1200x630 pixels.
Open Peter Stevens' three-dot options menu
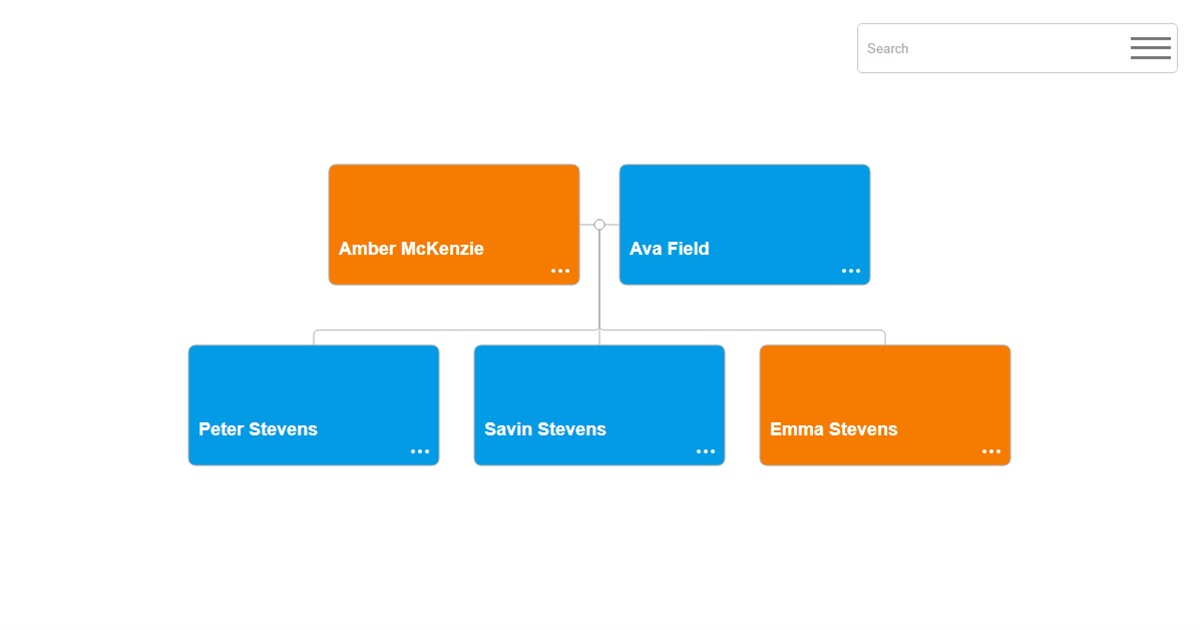[420, 451]
